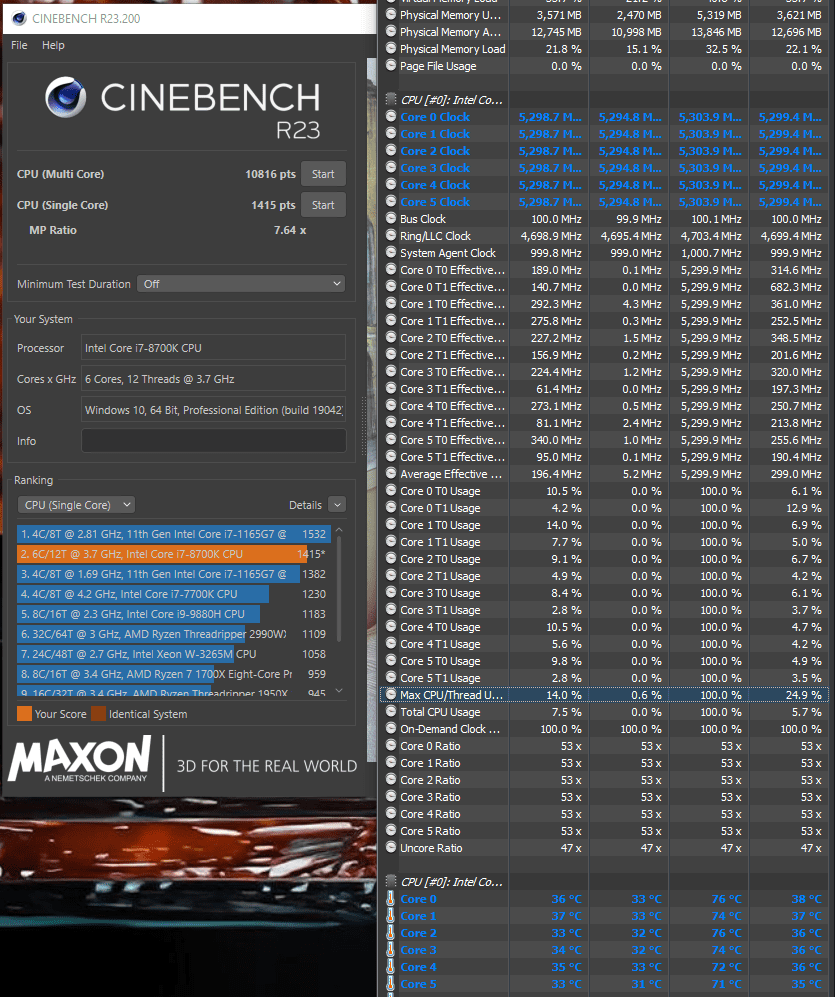Select the Core 1 temperature row label
The image size is (835, 997).
click(418, 916)
